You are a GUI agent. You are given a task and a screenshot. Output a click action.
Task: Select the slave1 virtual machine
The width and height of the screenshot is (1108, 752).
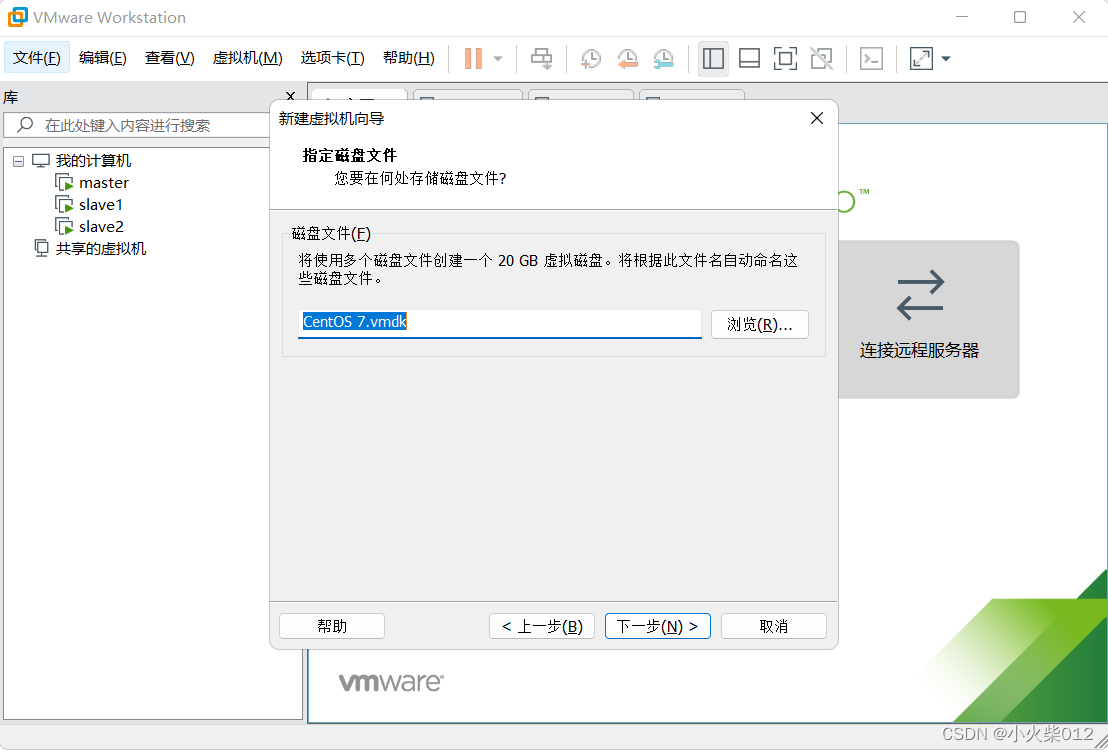point(100,204)
